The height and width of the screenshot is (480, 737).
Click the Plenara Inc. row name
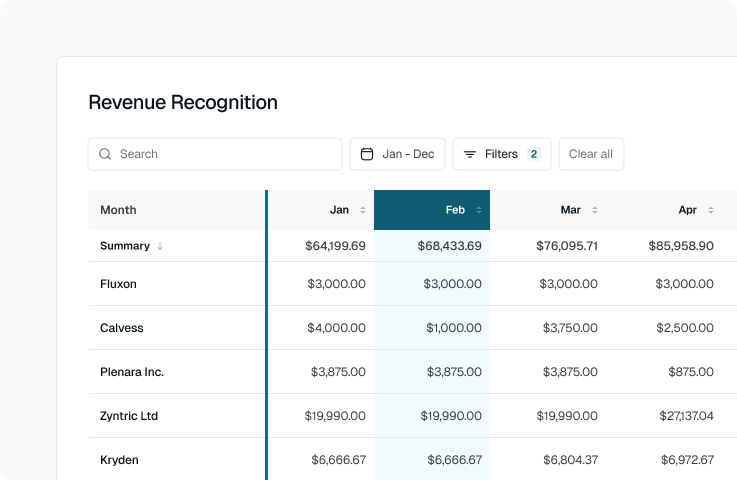[x=132, y=372]
